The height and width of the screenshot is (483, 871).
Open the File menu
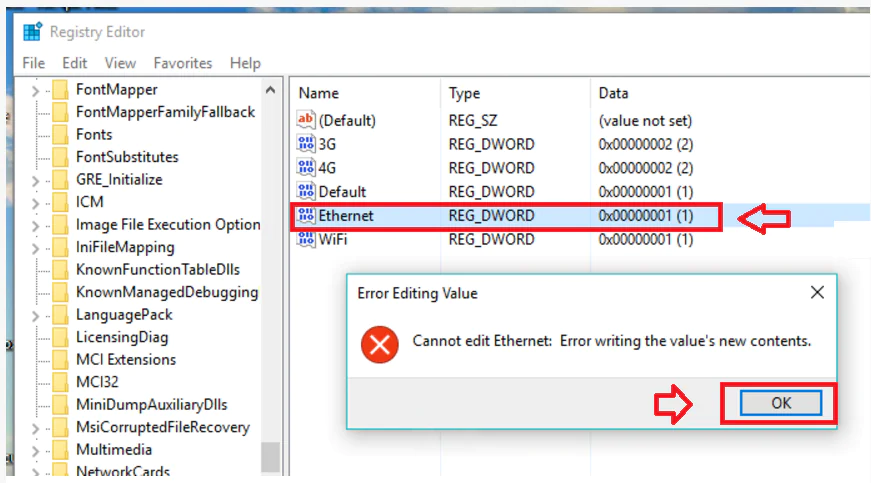[33, 63]
